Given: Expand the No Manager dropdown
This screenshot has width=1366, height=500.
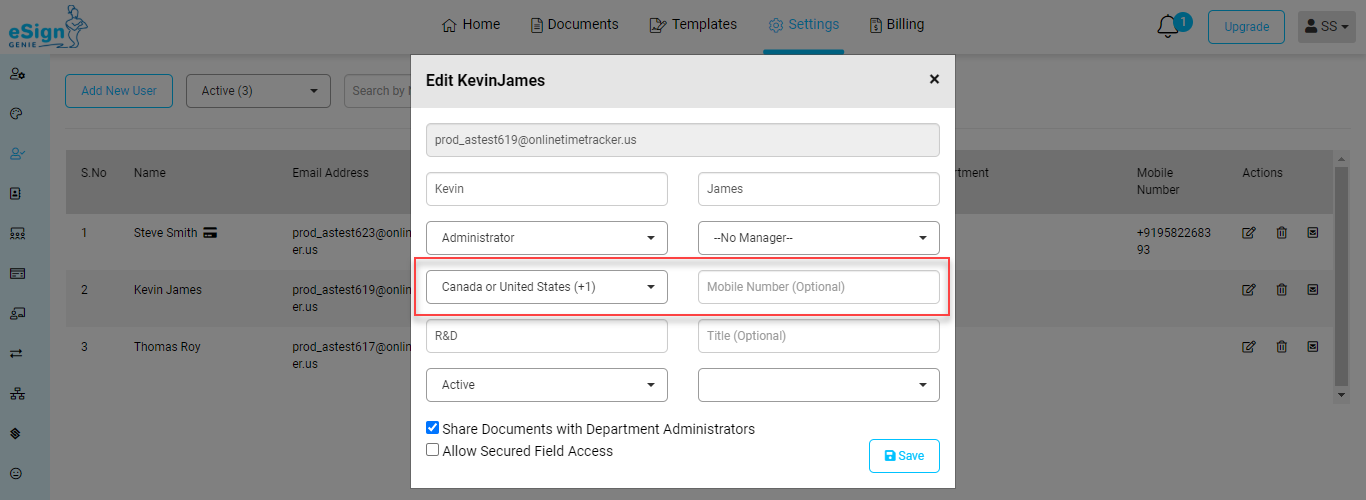Looking at the screenshot, I should click(819, 238).
